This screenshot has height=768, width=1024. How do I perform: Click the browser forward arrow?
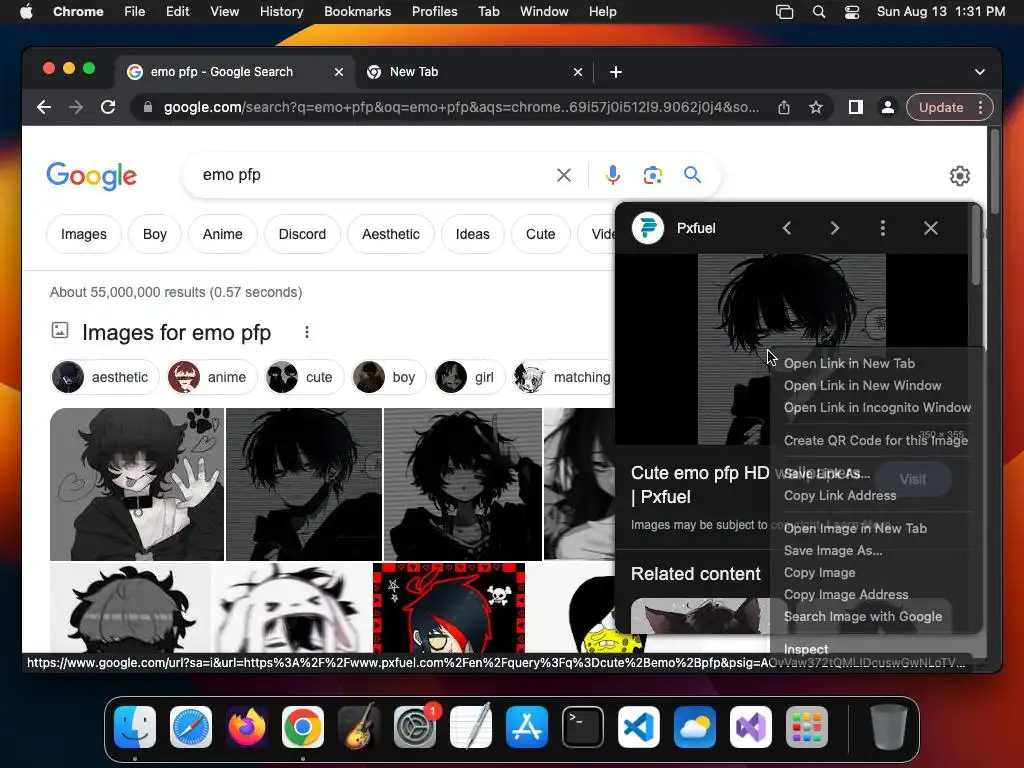click(x=76, y=107)
